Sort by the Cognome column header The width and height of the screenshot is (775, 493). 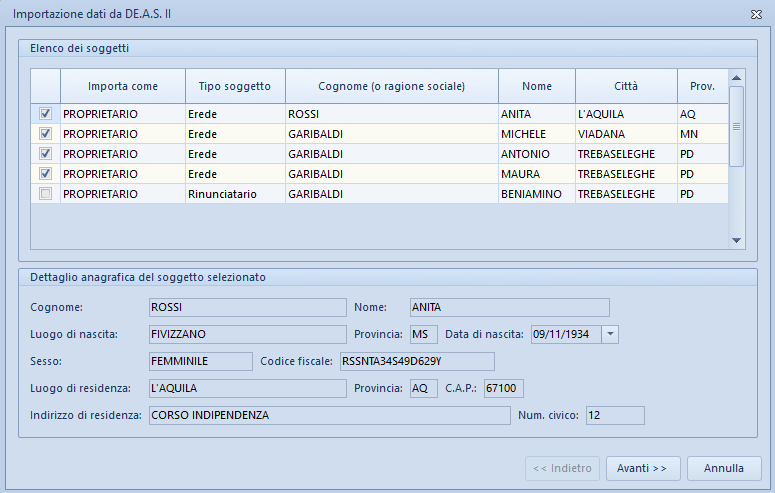391,86
